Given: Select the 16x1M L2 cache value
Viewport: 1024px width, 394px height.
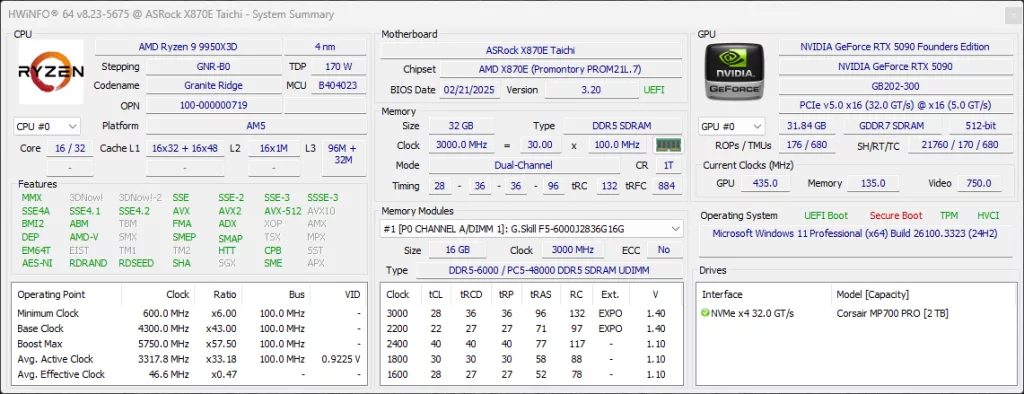Looking at the screenshot, I should click(274, 148).
